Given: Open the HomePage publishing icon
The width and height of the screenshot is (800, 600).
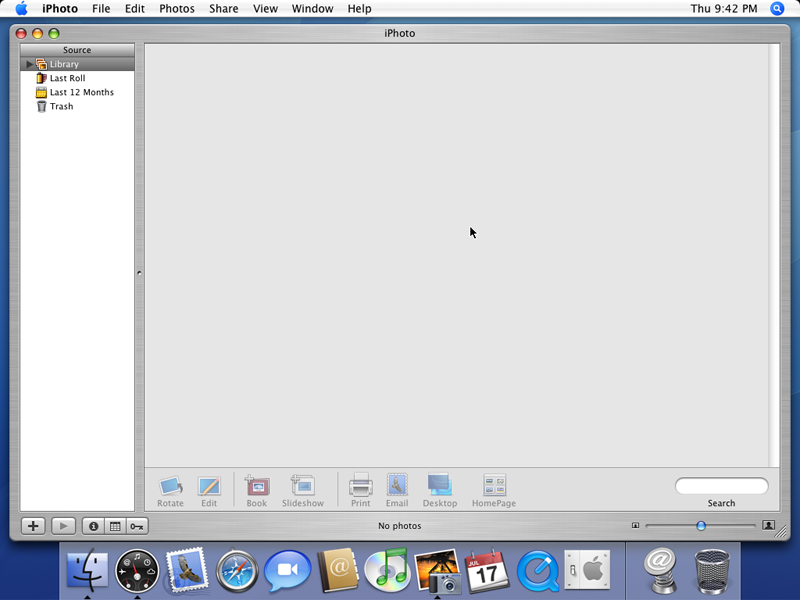Looking at the screenshot, I should click(x=494, y=487).
